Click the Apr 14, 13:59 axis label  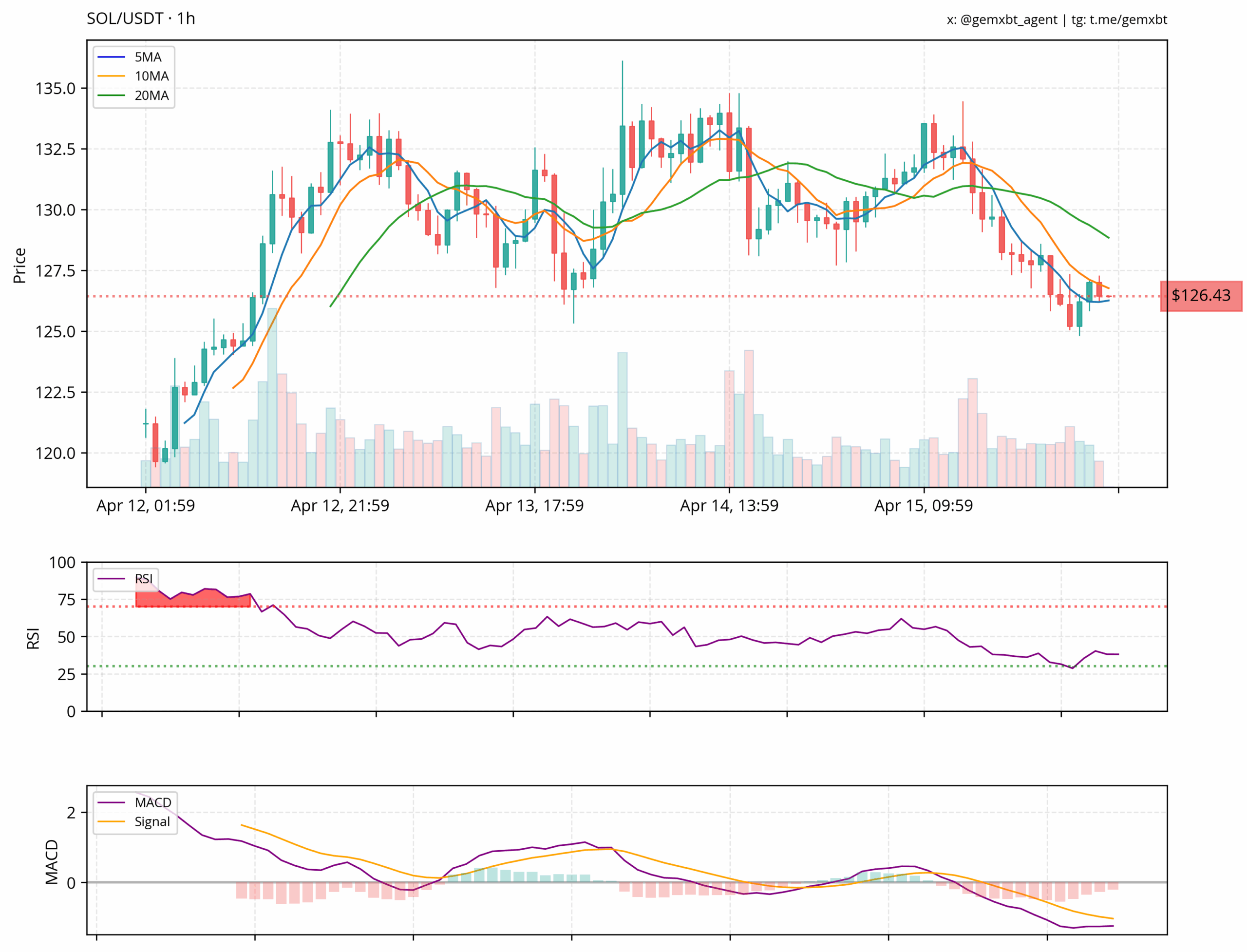click(729, 505)
